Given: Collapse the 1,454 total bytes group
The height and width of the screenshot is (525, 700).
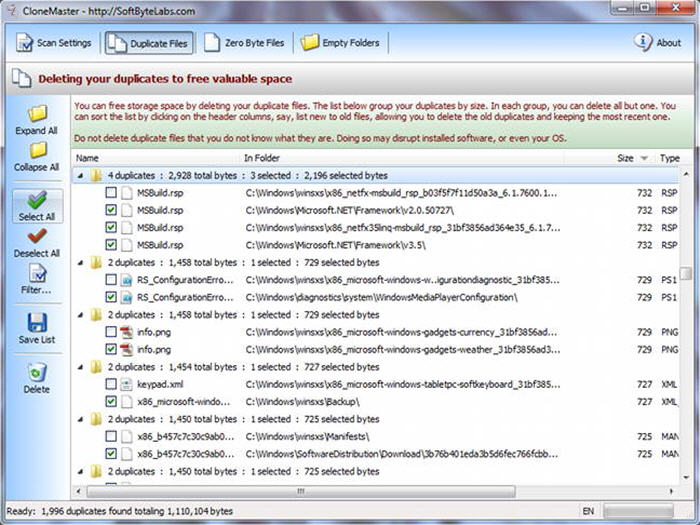Looking at the screenshot, I should pyautogui.click(x=80, y=367).
